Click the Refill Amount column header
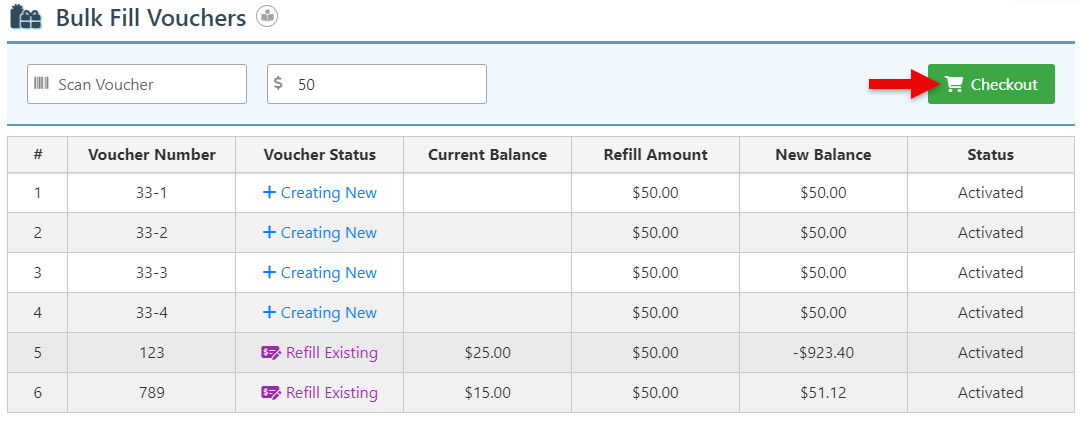The width and height of the screenshot is (1081, 431). (655, 155)
